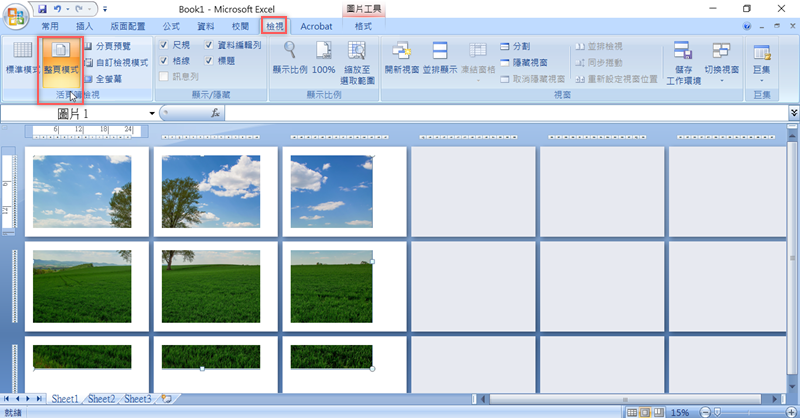Toggle the 標題 checkbox
The width and height of the screenshot is (800, 418).
(209, 61)
